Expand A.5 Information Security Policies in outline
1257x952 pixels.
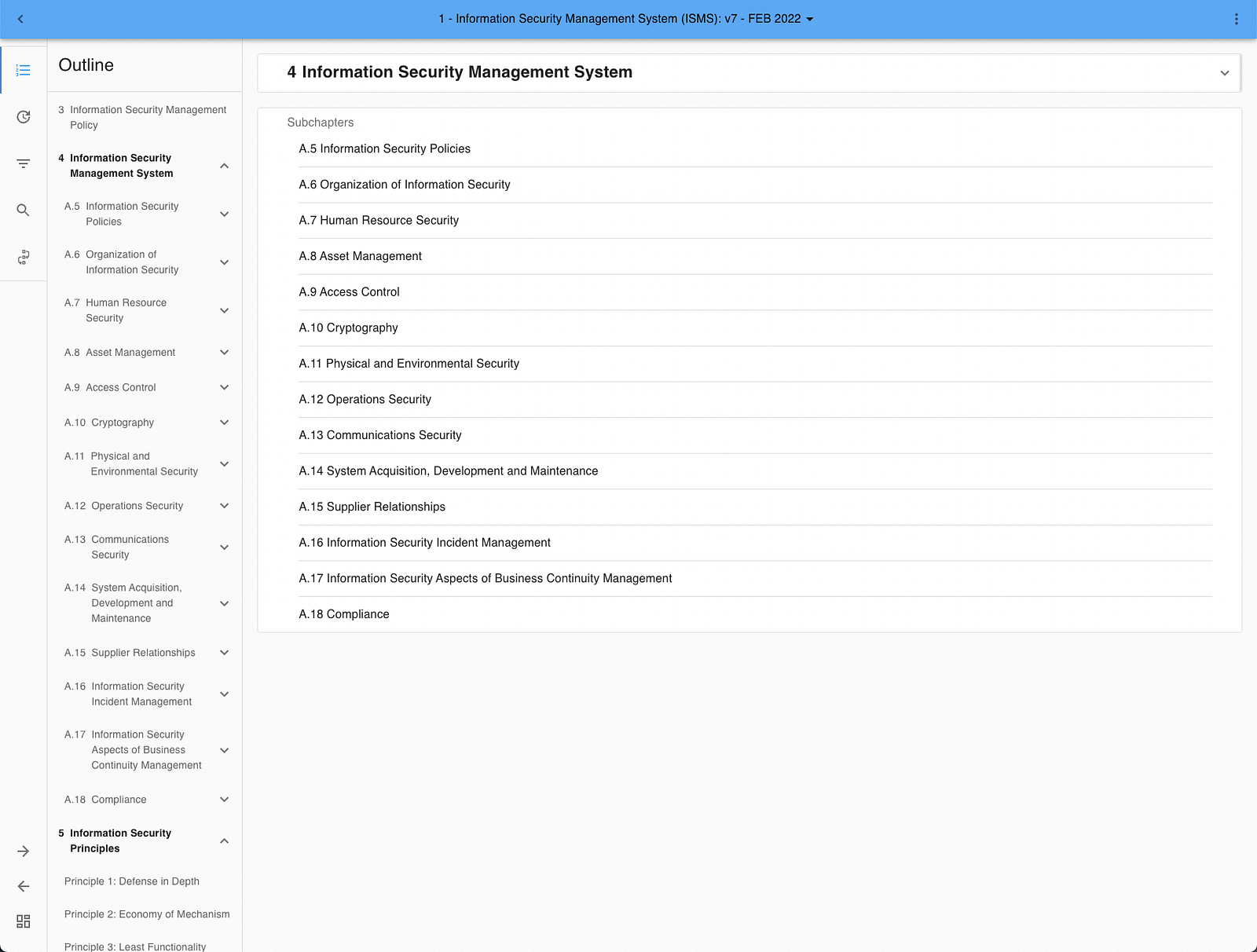click(224, 214)
